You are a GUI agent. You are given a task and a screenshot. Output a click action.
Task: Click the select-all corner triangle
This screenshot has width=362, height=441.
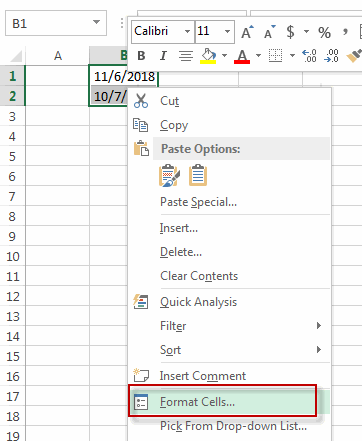15,56
